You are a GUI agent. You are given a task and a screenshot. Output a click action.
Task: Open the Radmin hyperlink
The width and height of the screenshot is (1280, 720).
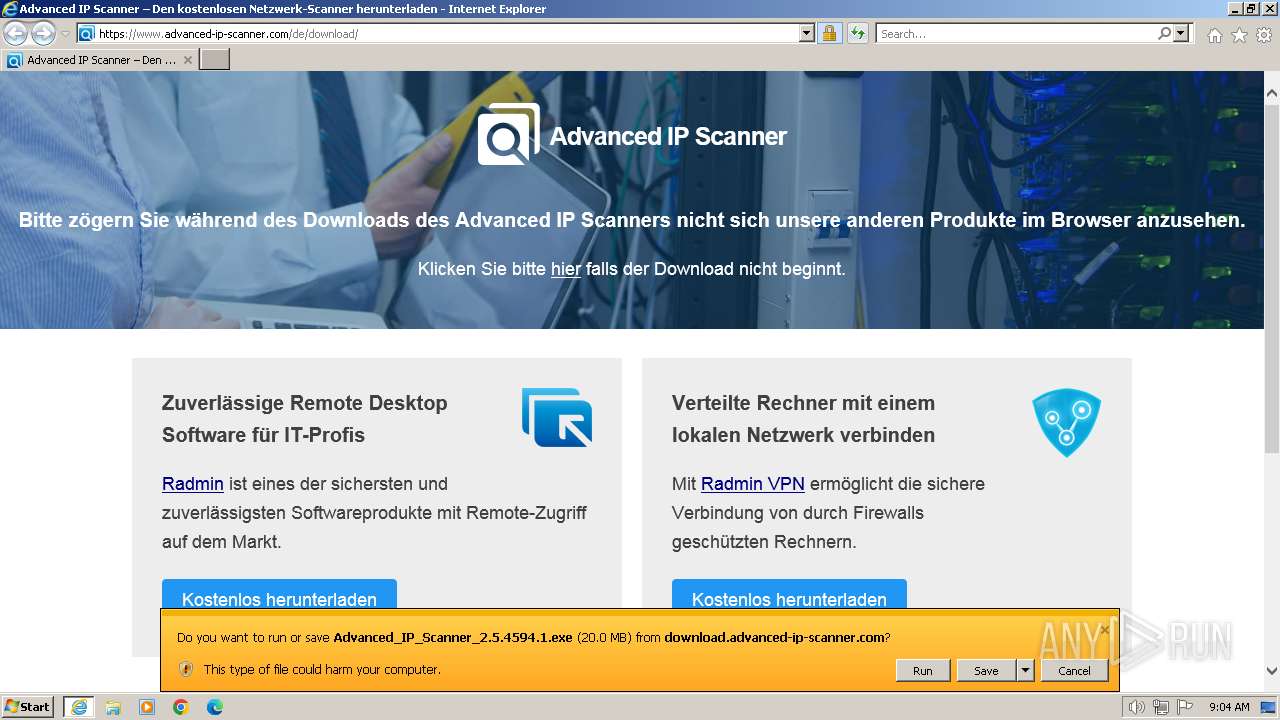click(193, 484)
